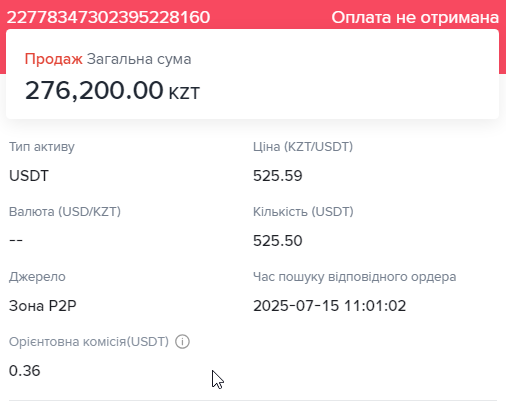
Task: Select the timestamp 2025-07-15 11:01:02
Action: [329, 306]
